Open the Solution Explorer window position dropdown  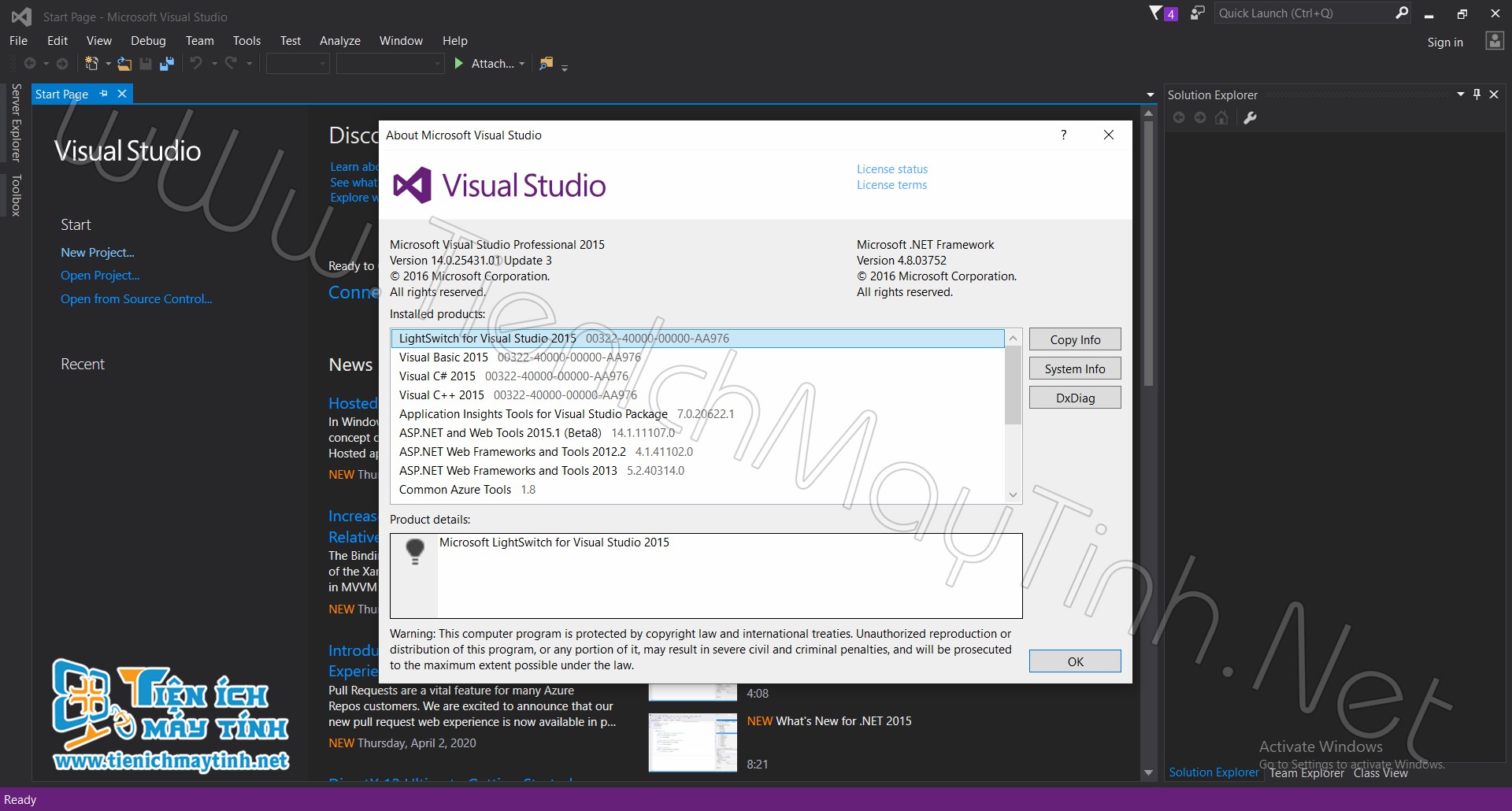coord(1461,94)
